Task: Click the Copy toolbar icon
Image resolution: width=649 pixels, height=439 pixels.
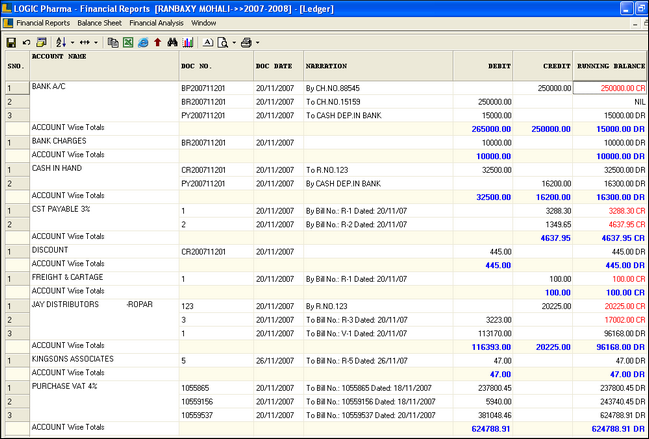Action: coord(113,42)
